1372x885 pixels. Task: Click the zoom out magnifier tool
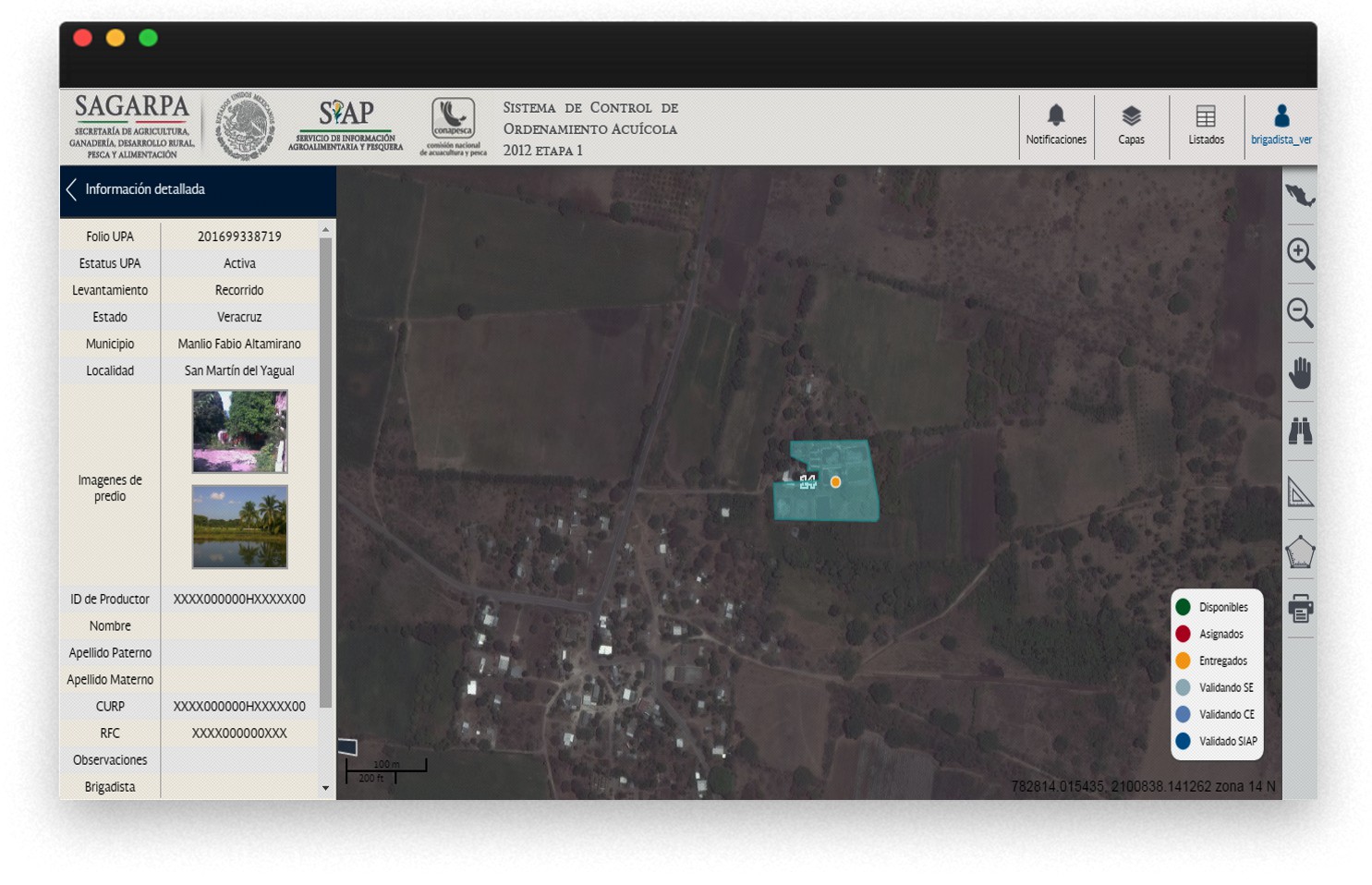point(1300,313)
